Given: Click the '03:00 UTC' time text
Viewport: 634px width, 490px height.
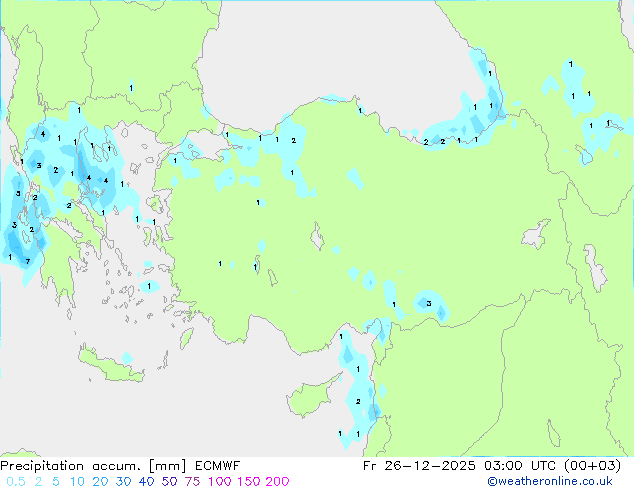Looking at the screenshot, I should point(519,466).
